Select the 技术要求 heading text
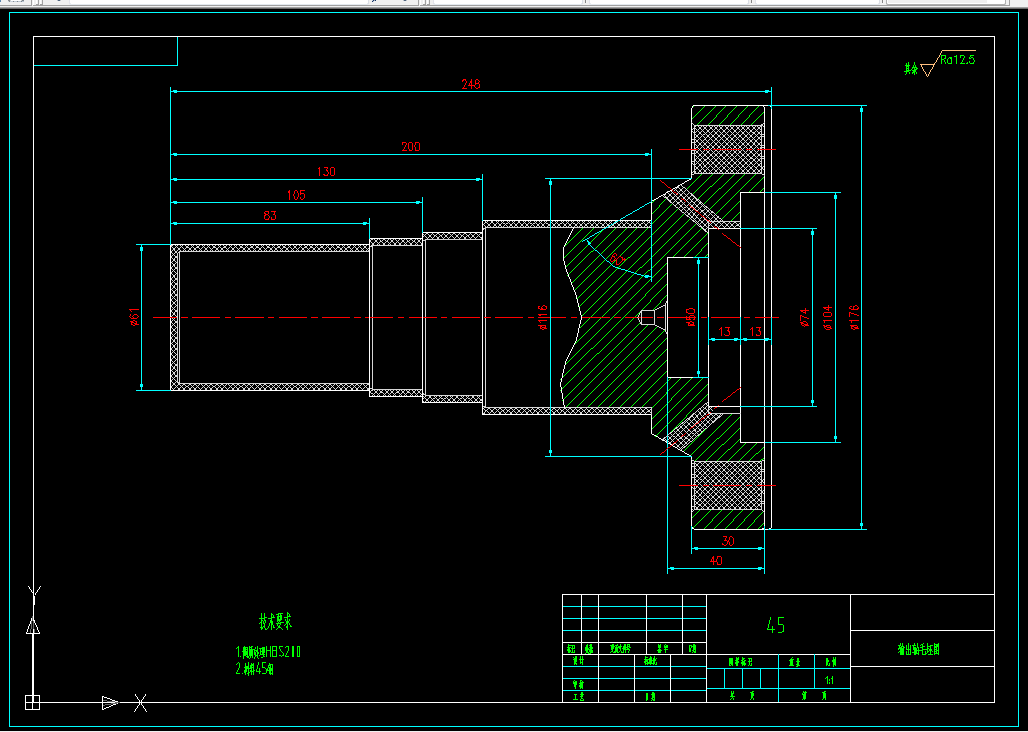The image size is (1028, 732). click(275, 621)
